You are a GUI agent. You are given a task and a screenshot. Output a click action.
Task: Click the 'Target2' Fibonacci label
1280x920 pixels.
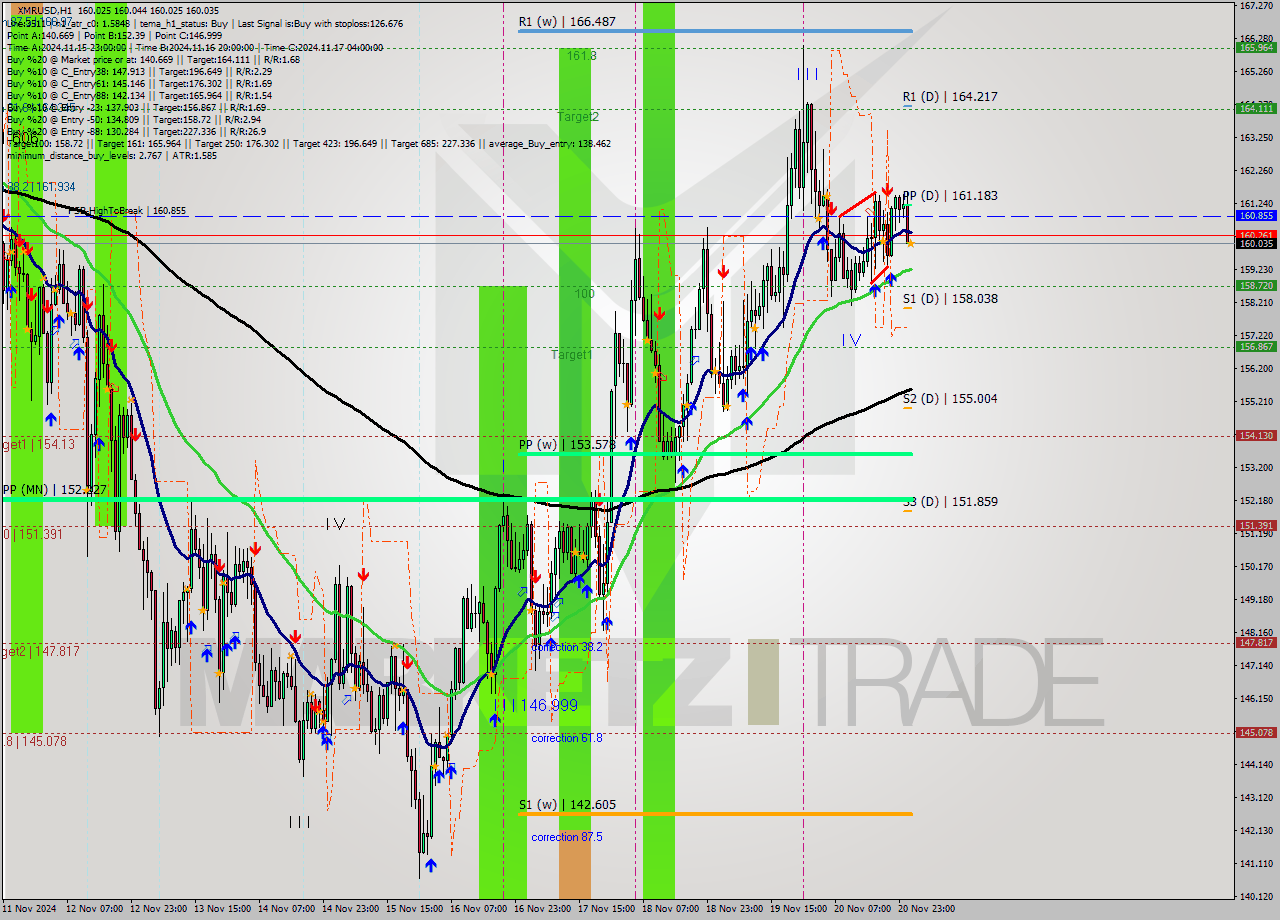(578, 117)
